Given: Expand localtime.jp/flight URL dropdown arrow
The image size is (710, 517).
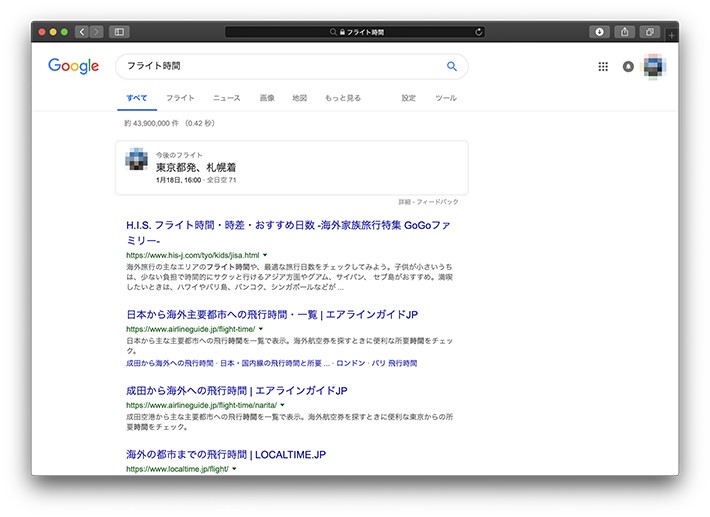Looking at the screenshot, I should [234, 469].
